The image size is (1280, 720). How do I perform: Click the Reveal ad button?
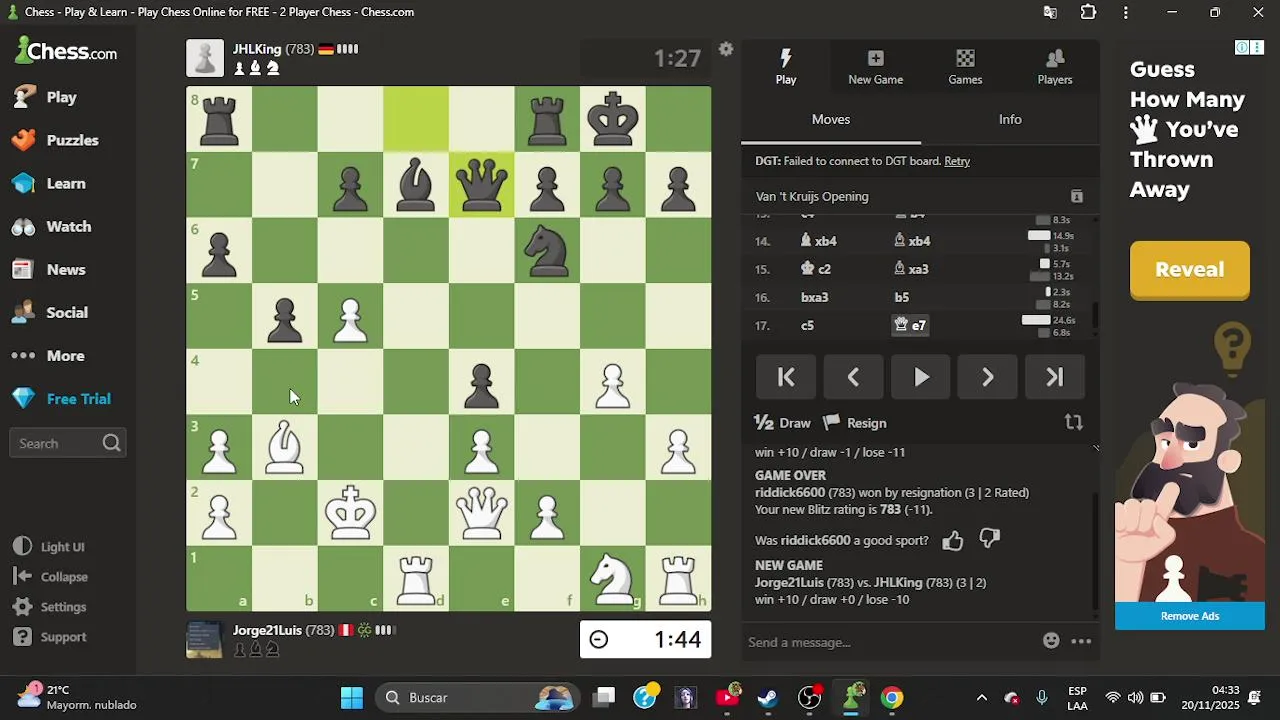tap(1189, 269)
